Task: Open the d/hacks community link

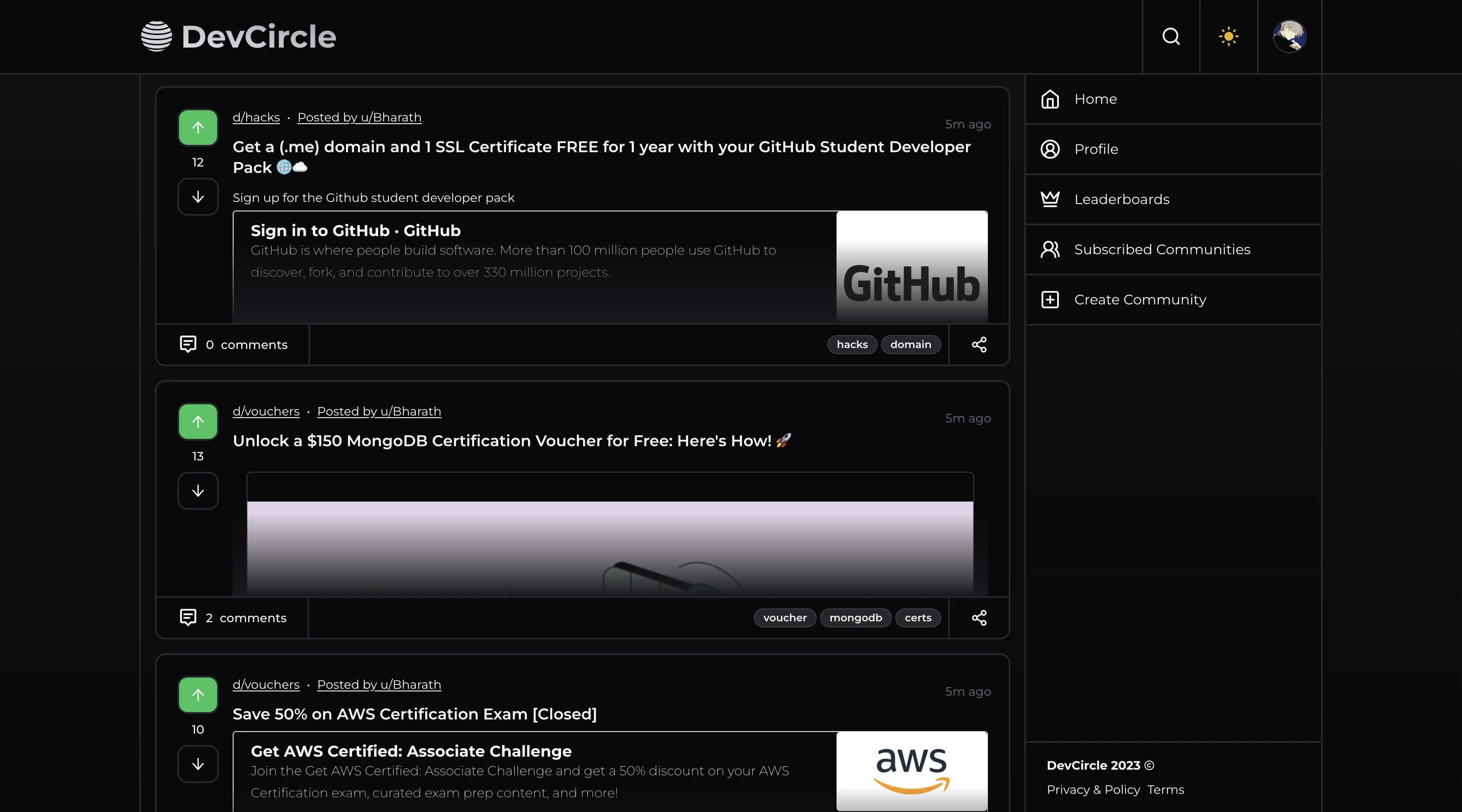Action: 256,117
